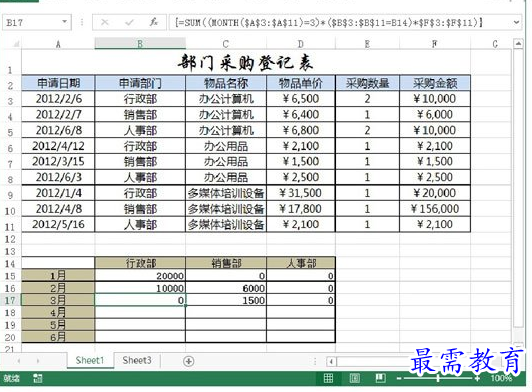Switch to Normal view in status bar
The width and height of the screenshot is (532, 392).
pyautogui.click(x=328, y=378)
